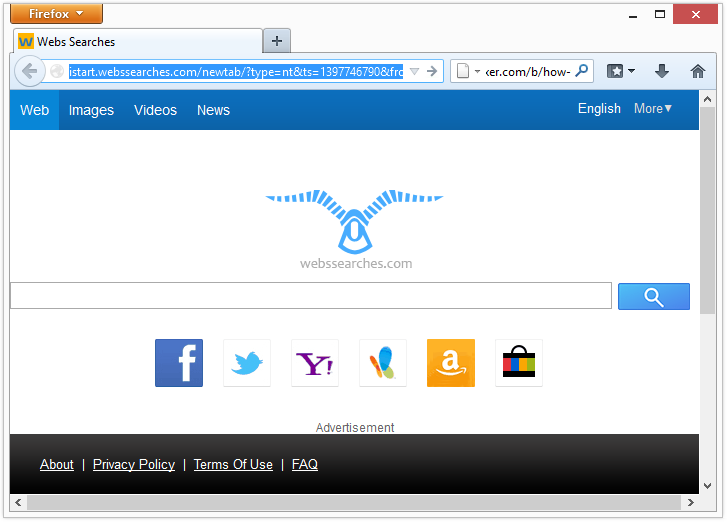Open the MSN butterfly shortcut icon
Image resolution: width=727 pixels, height=522 pixels.
383,363
